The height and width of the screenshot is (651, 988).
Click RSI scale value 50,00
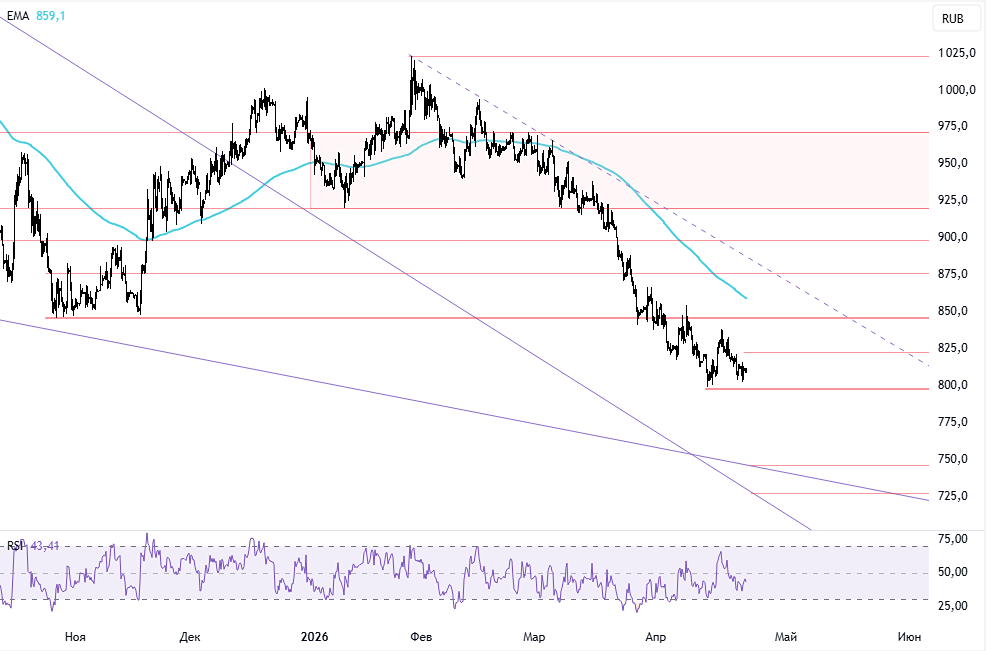(953, 572)
